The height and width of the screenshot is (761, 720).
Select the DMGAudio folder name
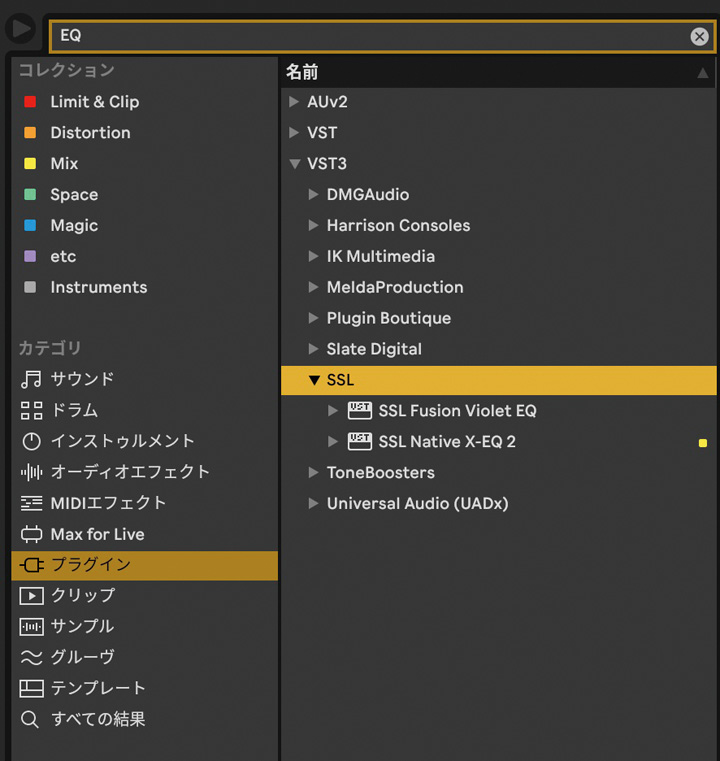point(368,195)
